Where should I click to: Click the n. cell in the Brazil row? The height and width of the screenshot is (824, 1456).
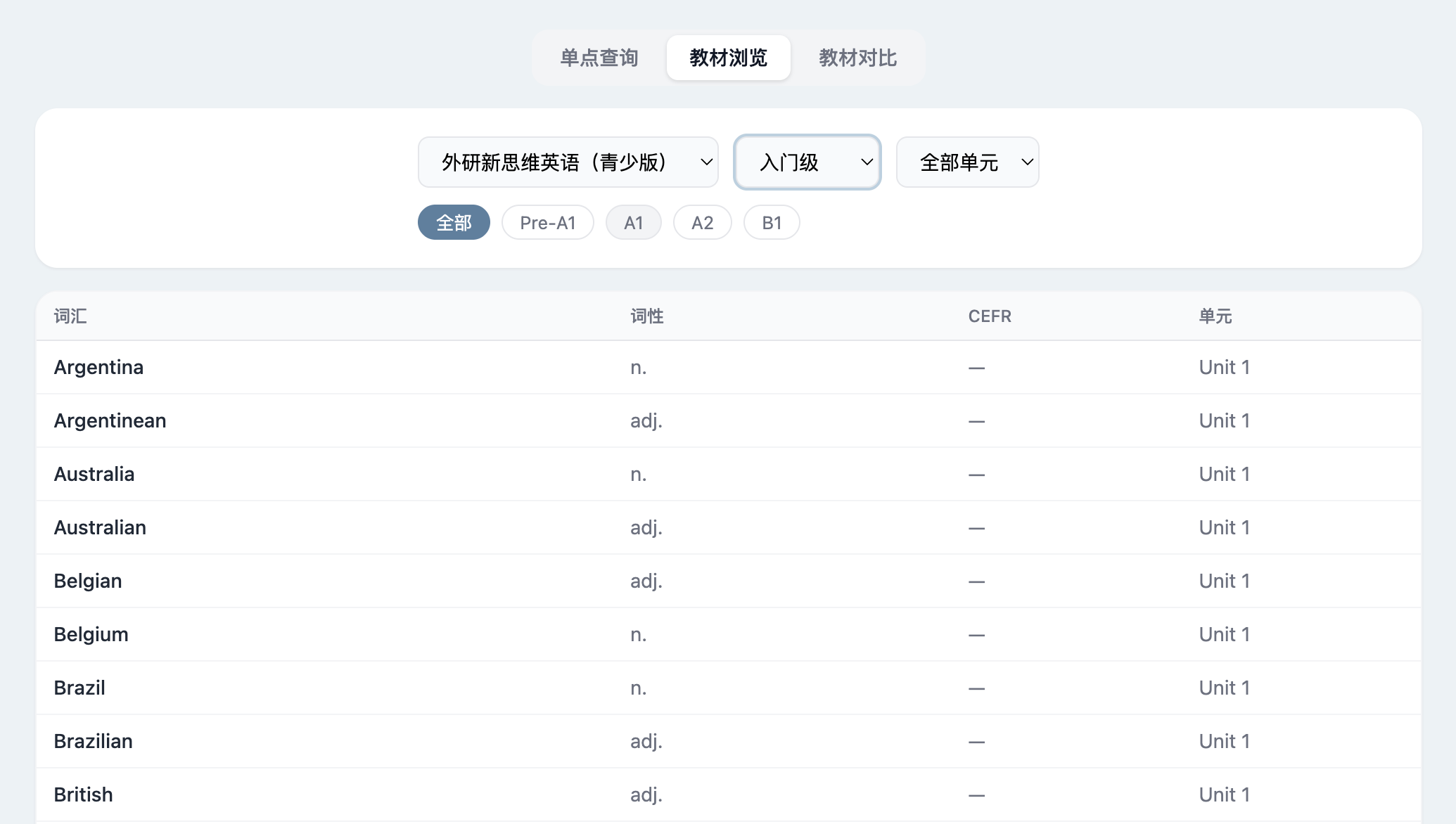click(x=638, y=688)
